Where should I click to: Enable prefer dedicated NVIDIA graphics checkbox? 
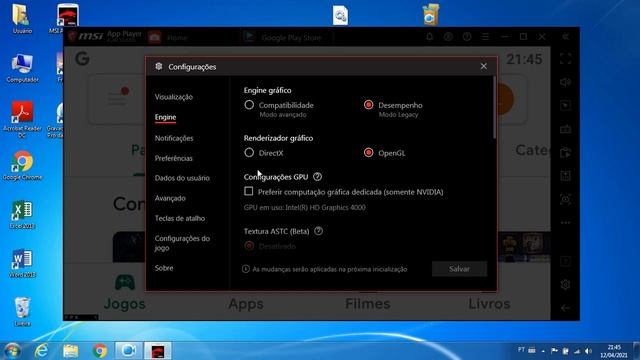pyautogui.click(x=249, y=191)
